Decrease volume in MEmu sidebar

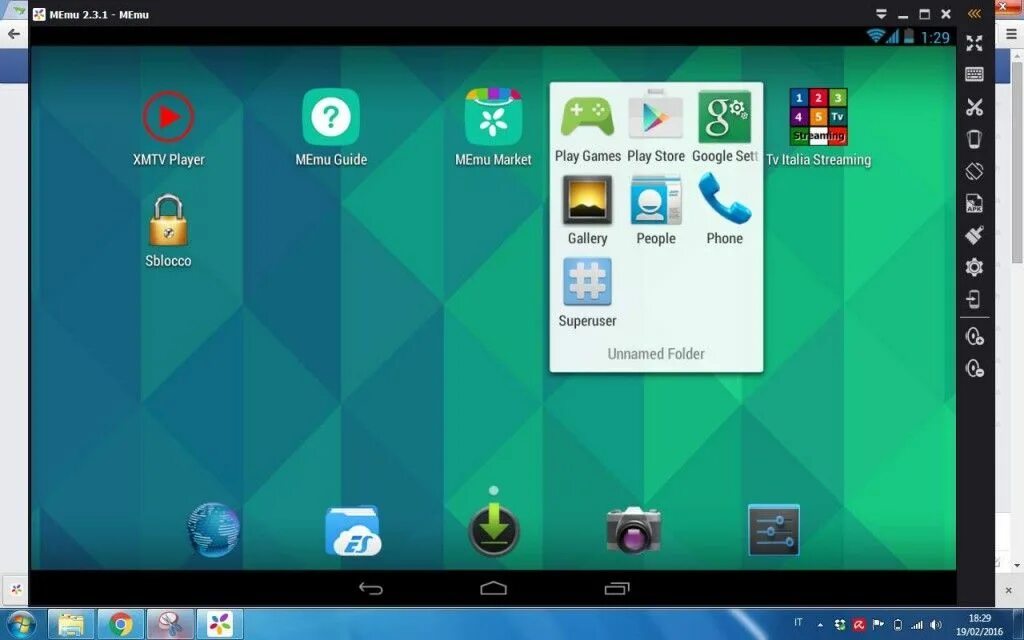(x=974, y=368)
